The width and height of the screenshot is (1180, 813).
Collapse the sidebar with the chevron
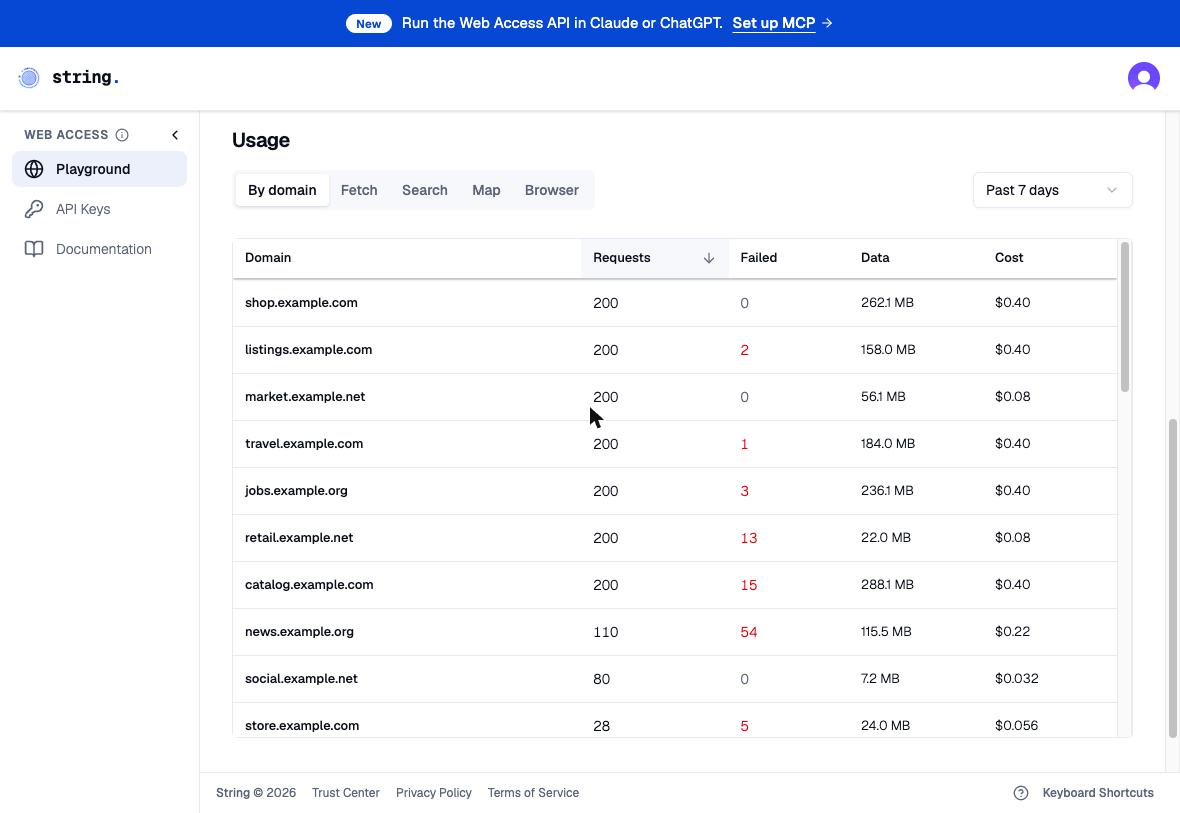(x=175, y=135)
